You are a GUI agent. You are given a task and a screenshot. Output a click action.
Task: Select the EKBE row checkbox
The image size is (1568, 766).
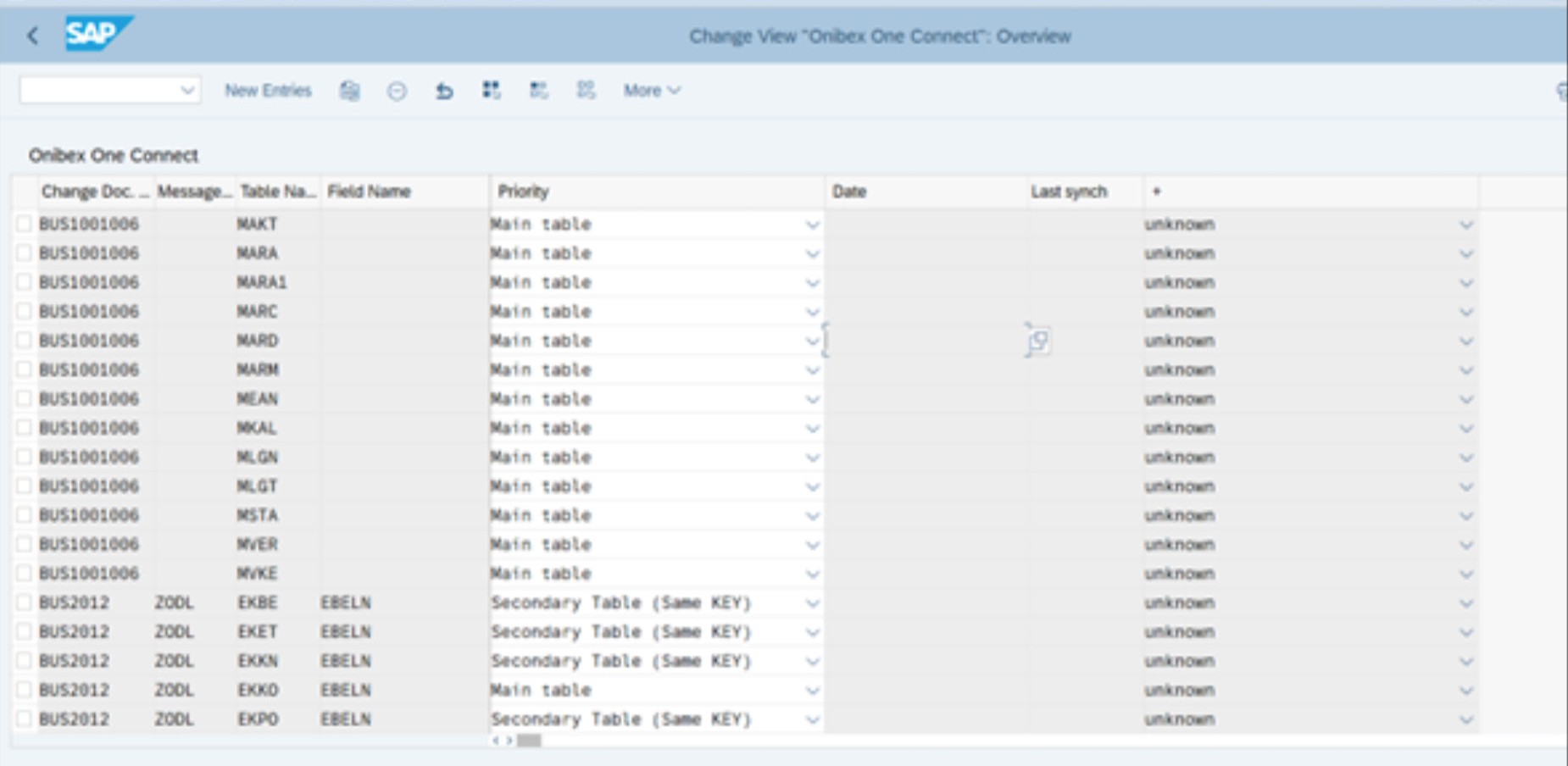[24, 602]
